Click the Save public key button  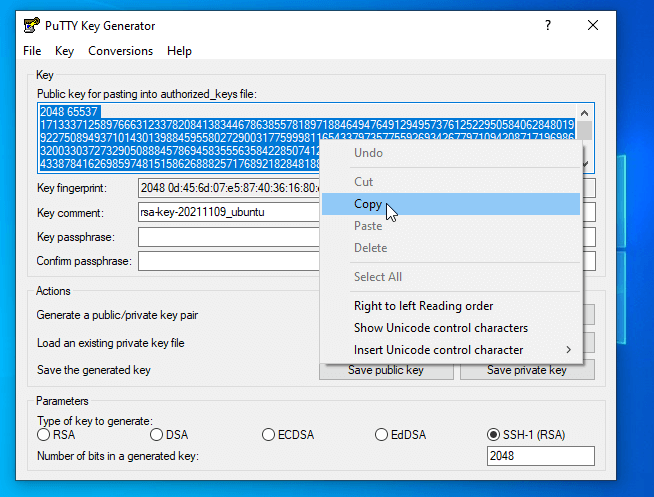[386, 370]
